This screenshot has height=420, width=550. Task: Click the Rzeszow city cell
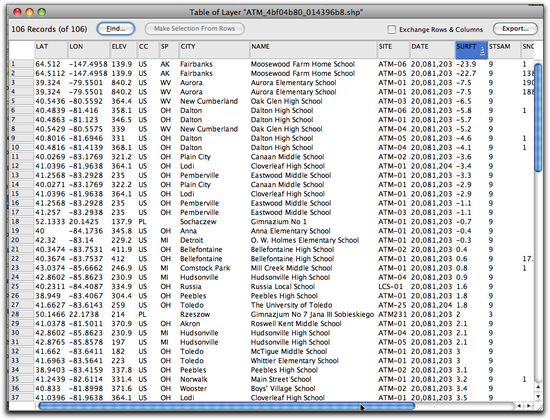click(x=195, y=314)
